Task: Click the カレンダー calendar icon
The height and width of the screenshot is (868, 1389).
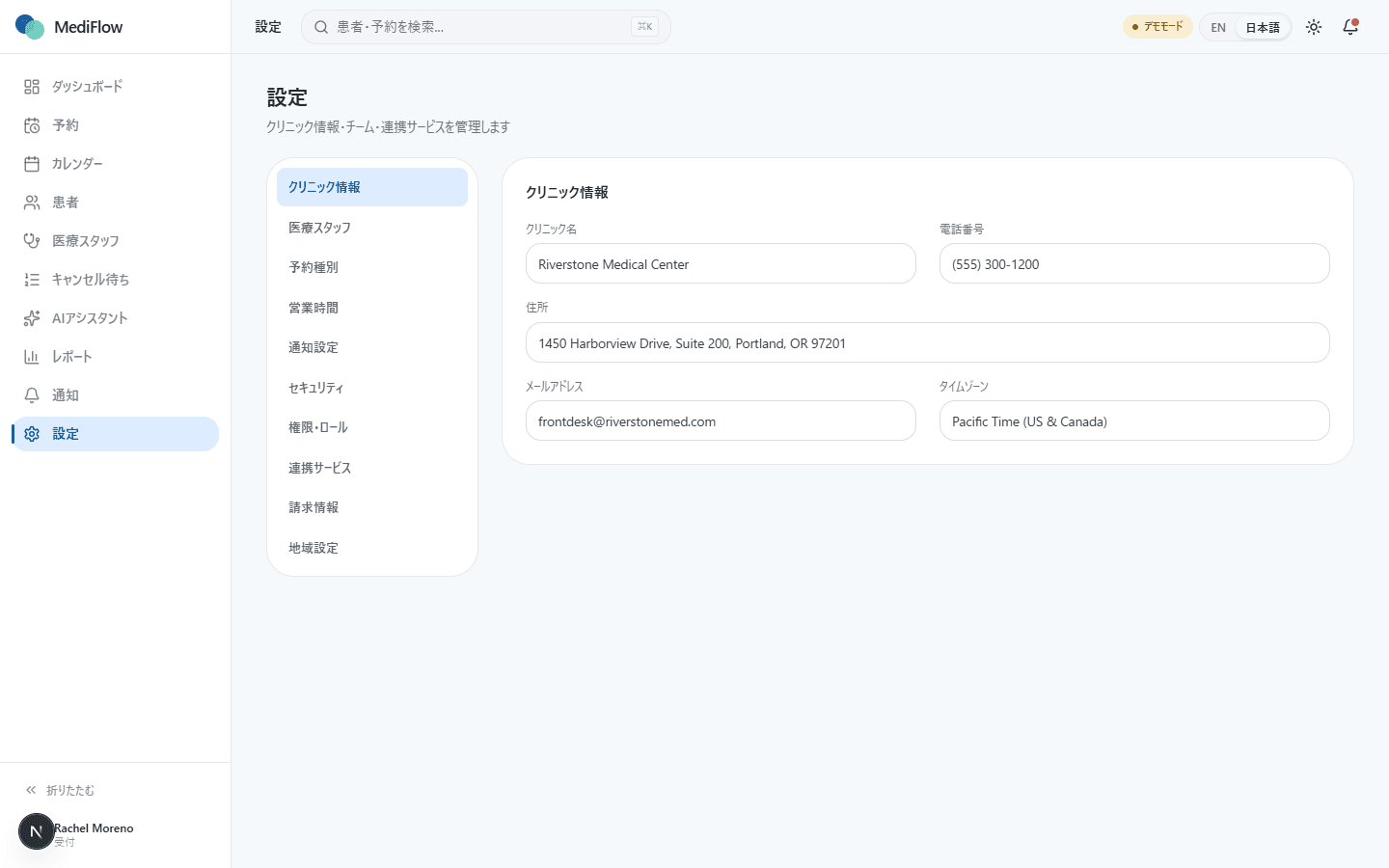Action: pos(32,164)
